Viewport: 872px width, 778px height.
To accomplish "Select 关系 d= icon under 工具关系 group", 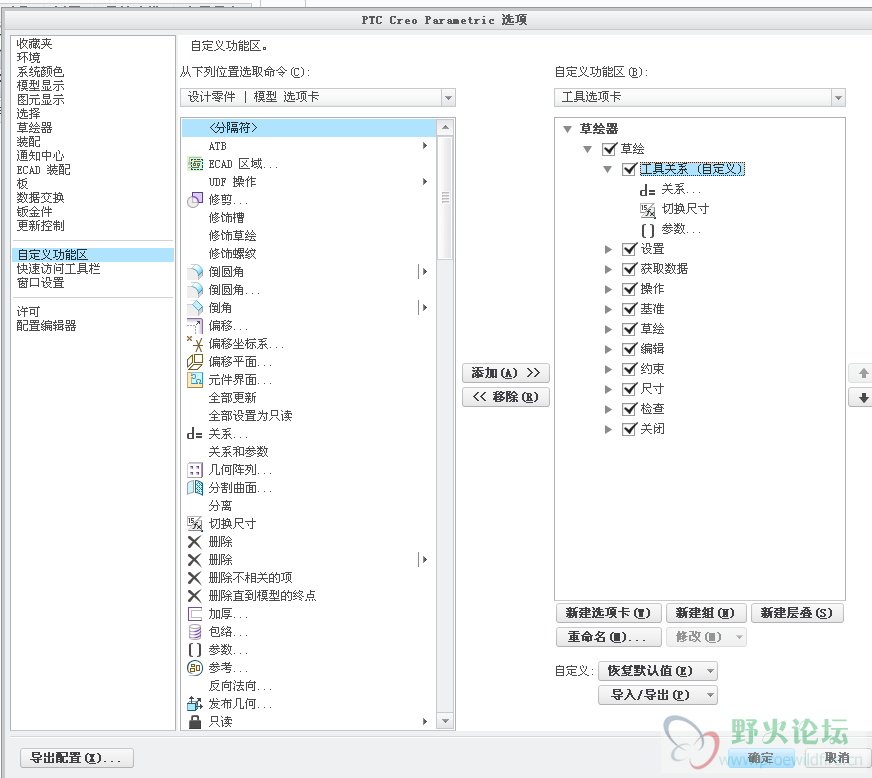I will point(647,190).
